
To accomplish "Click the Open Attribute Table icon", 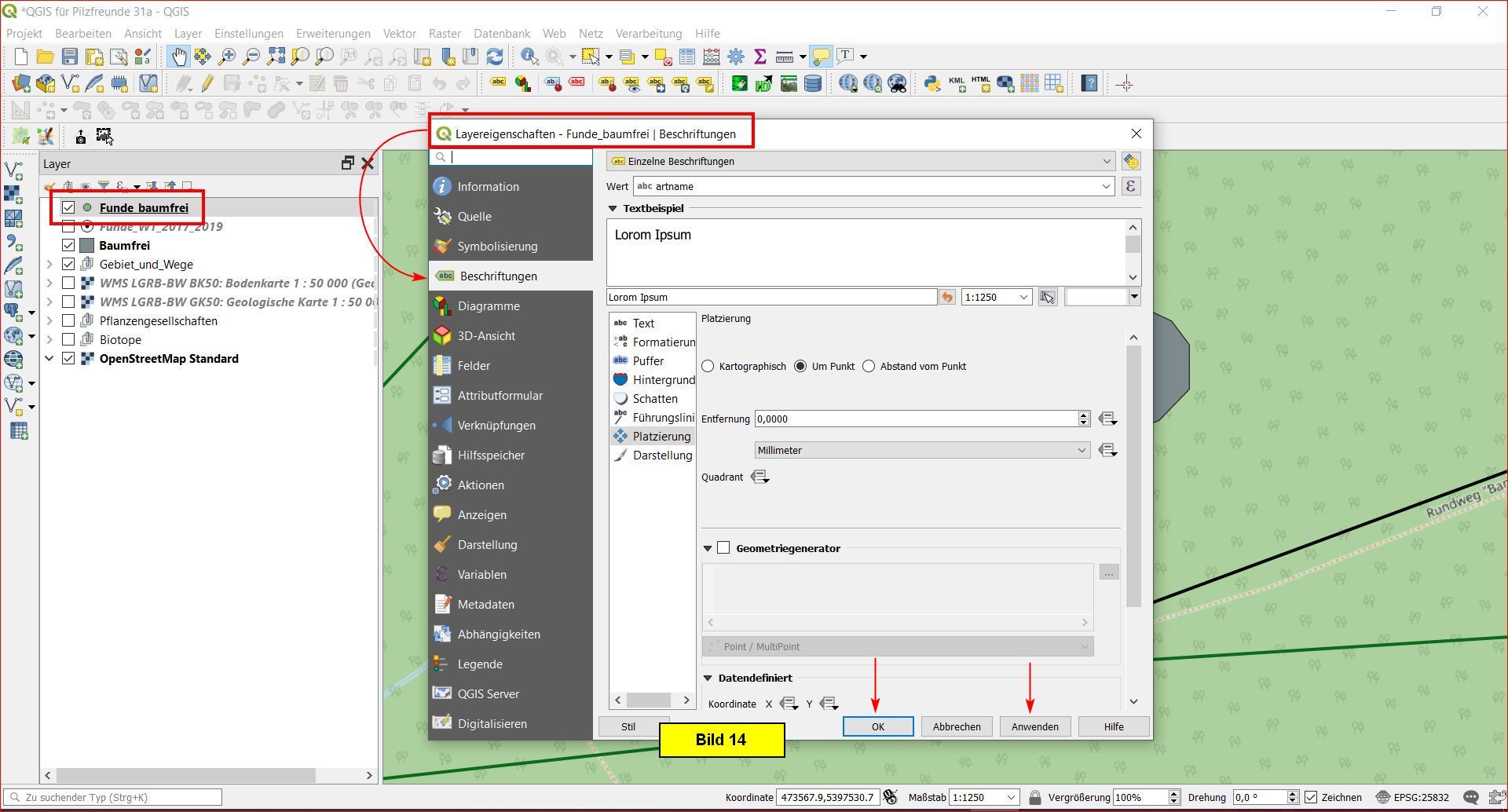I will click(687, 57).
